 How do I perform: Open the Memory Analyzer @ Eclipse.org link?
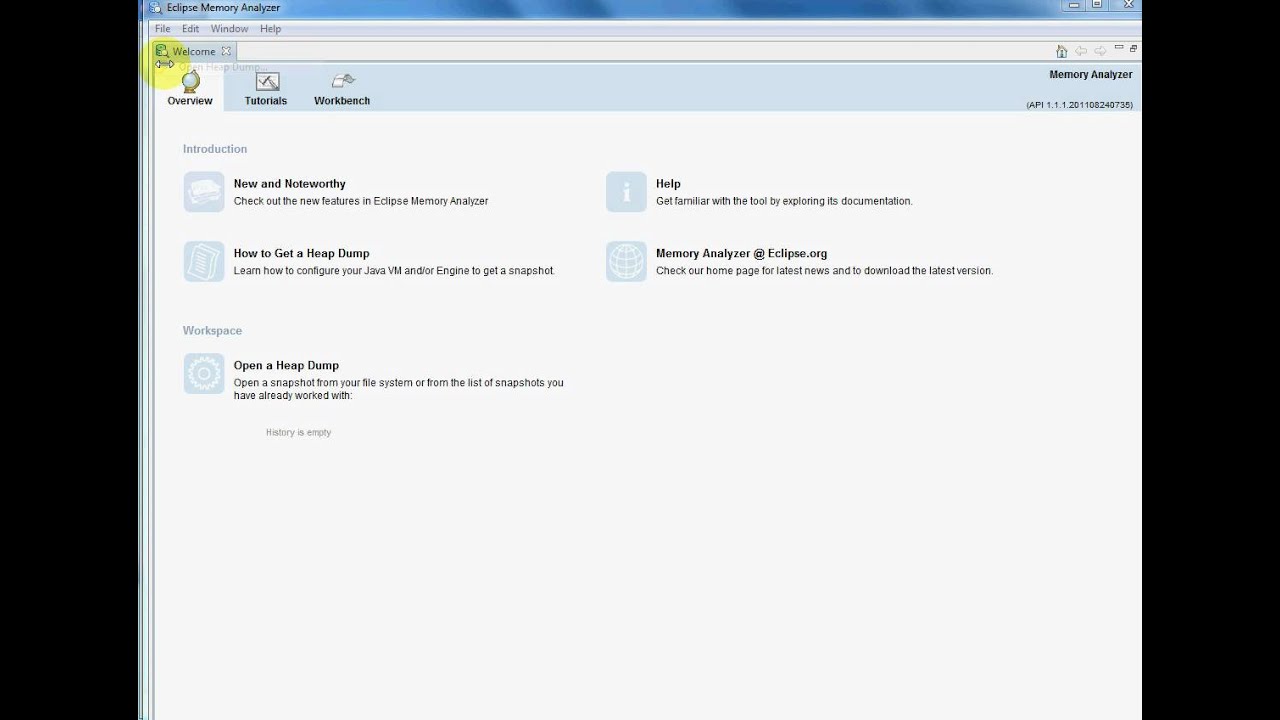coord(742,254)
